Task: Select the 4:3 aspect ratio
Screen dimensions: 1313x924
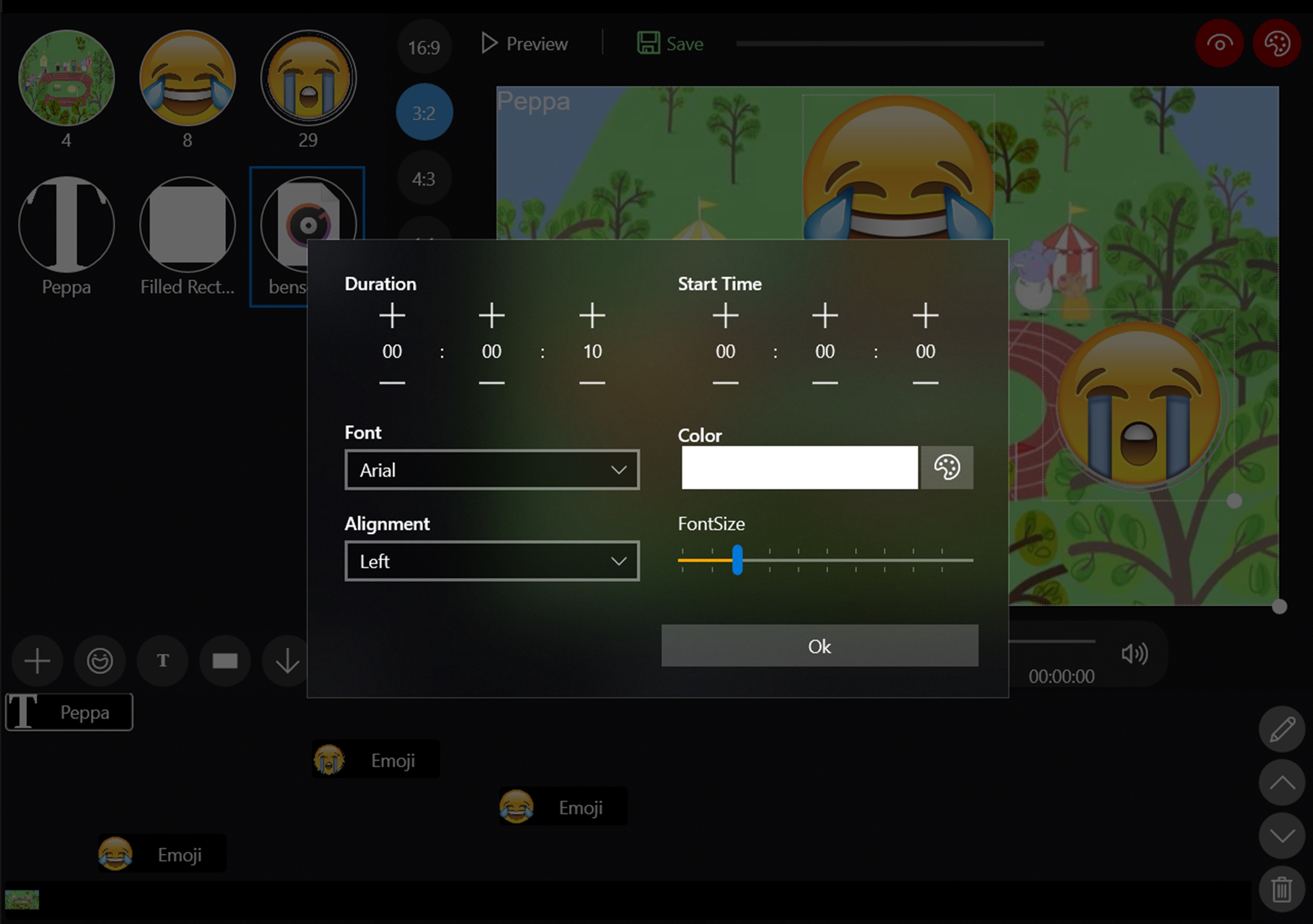Action: pos(424,179)
